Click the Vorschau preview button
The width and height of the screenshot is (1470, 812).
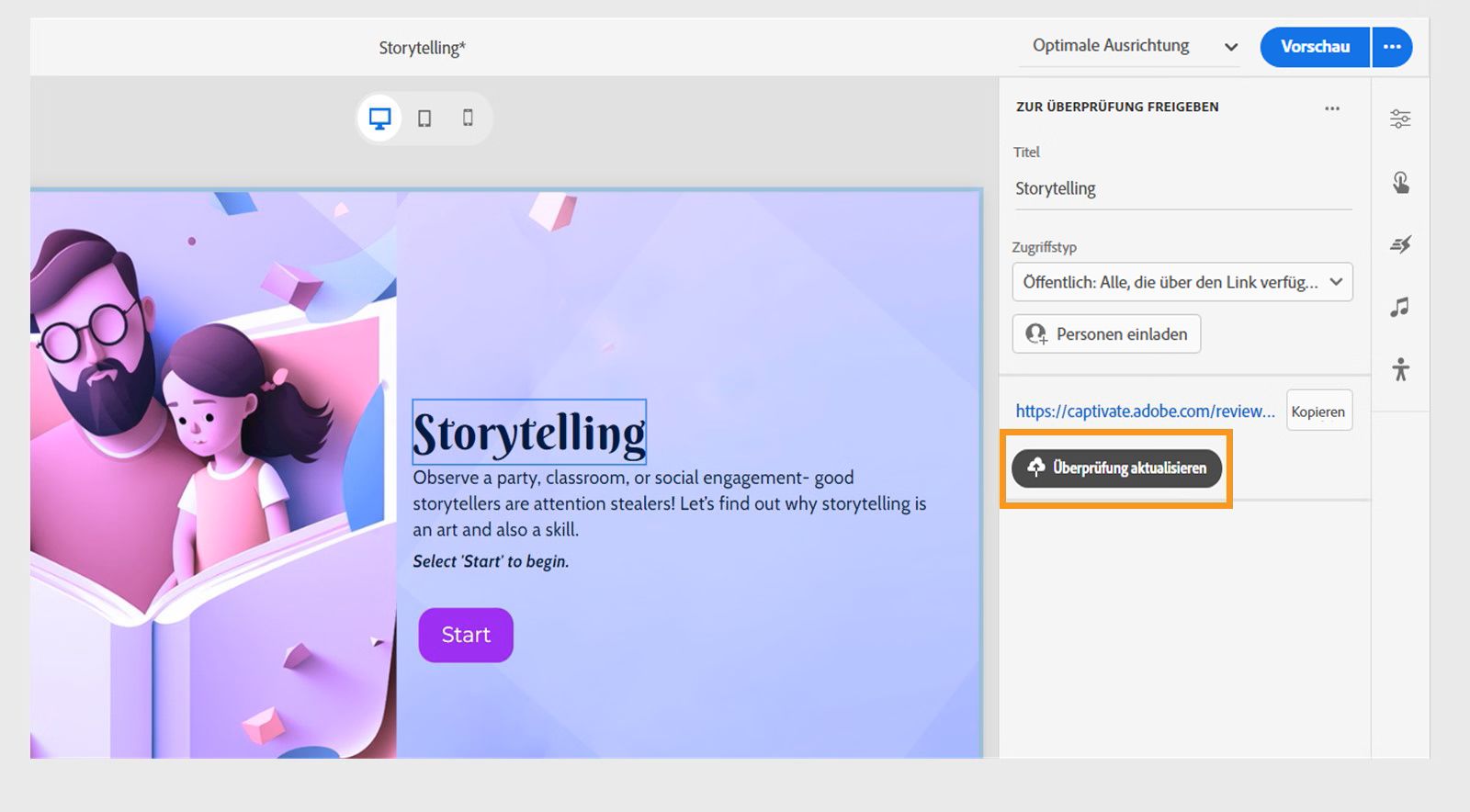pos(1315,47)
